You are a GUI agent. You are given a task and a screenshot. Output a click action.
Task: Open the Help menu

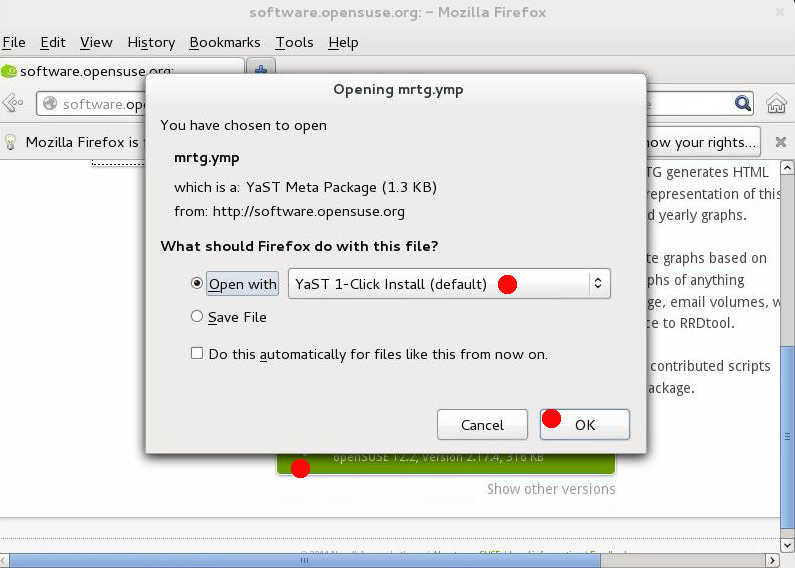click(x=343, y=43)
